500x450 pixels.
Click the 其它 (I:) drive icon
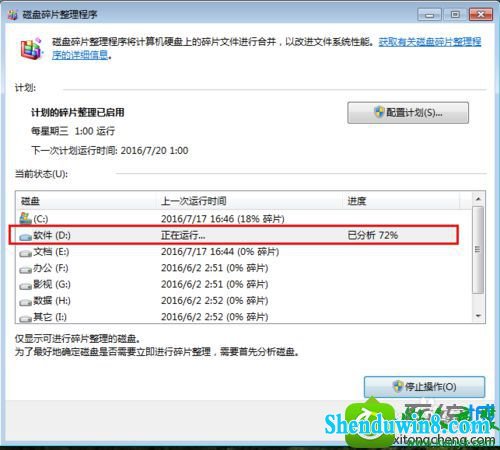[x=26, y=318]
